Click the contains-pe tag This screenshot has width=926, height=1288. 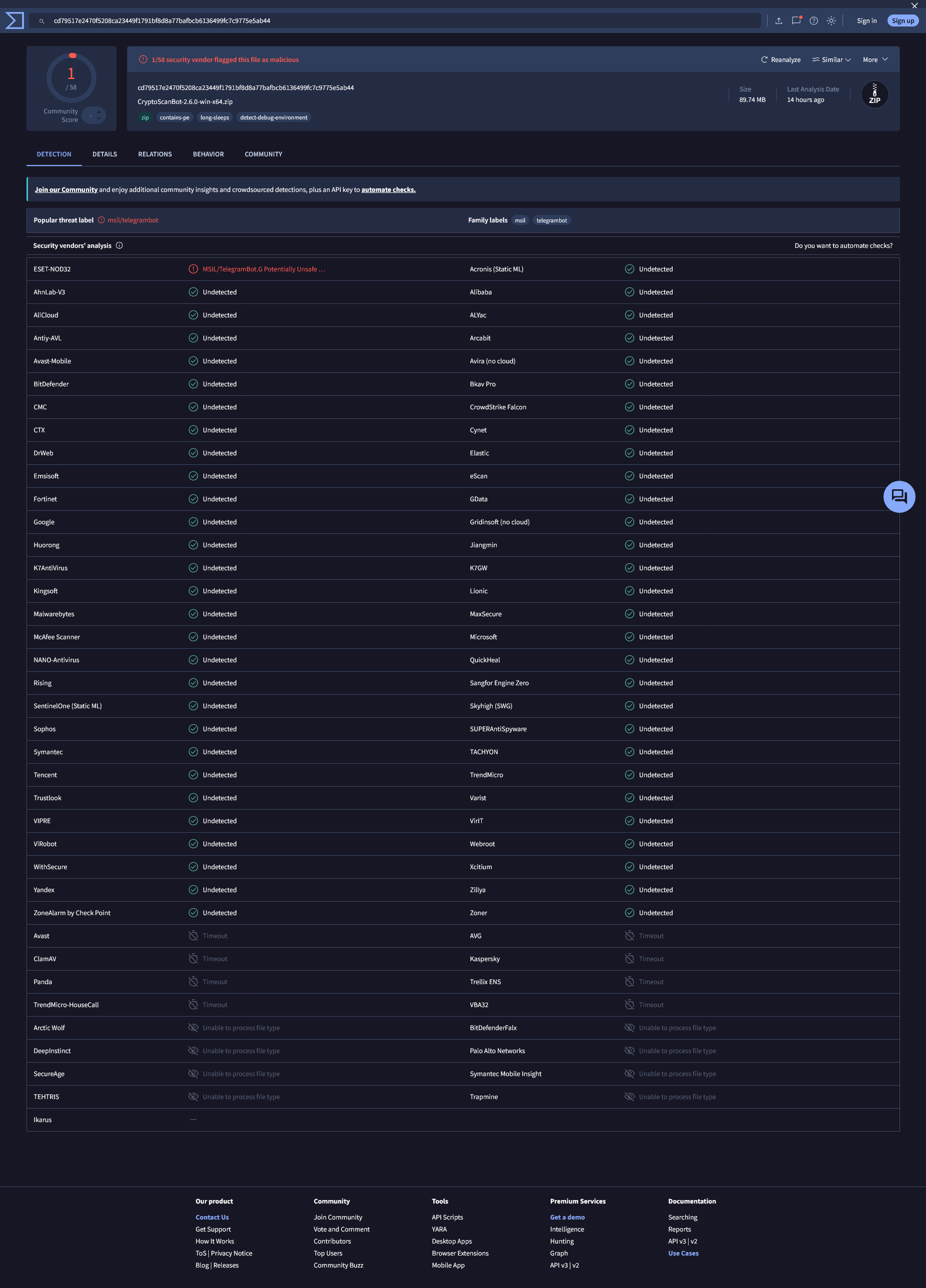pyautogui.click(x=174, y=117)
